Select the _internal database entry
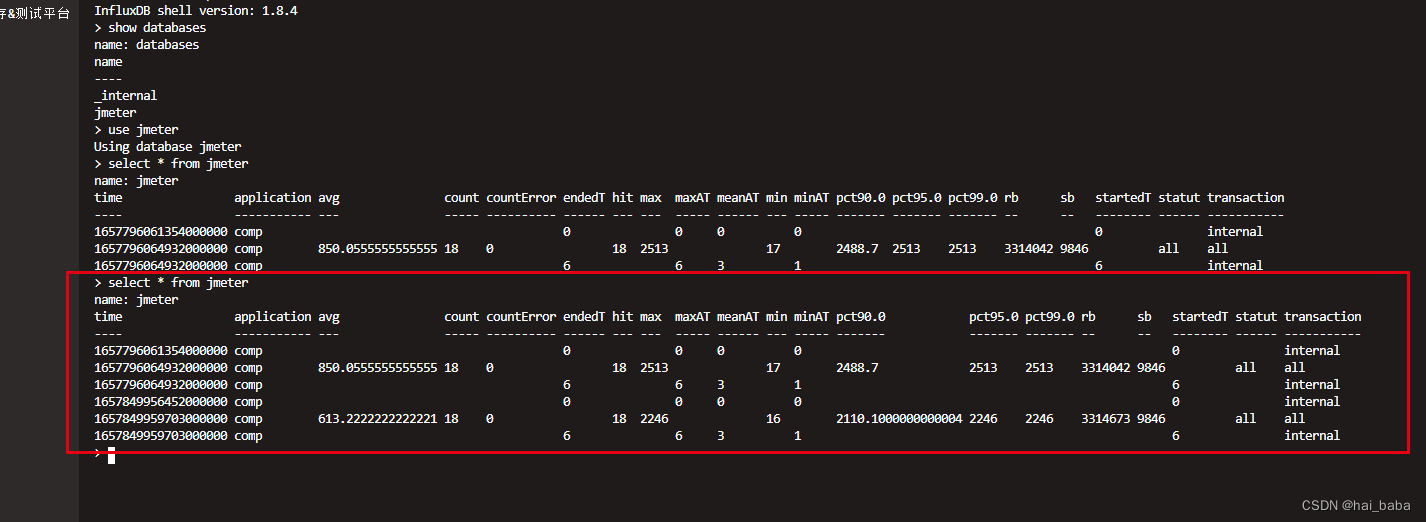This screenshot has width=1426, height=522. coord(125,96)
